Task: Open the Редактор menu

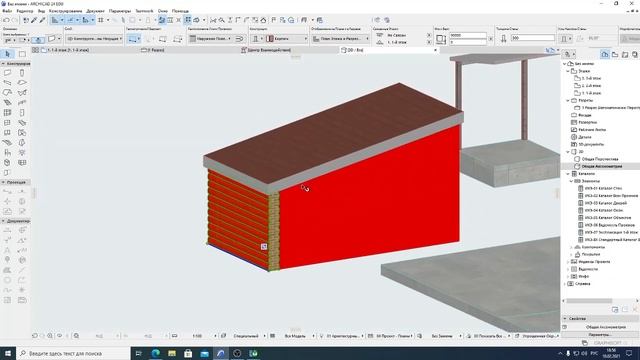Action: [x=24, y=11]
